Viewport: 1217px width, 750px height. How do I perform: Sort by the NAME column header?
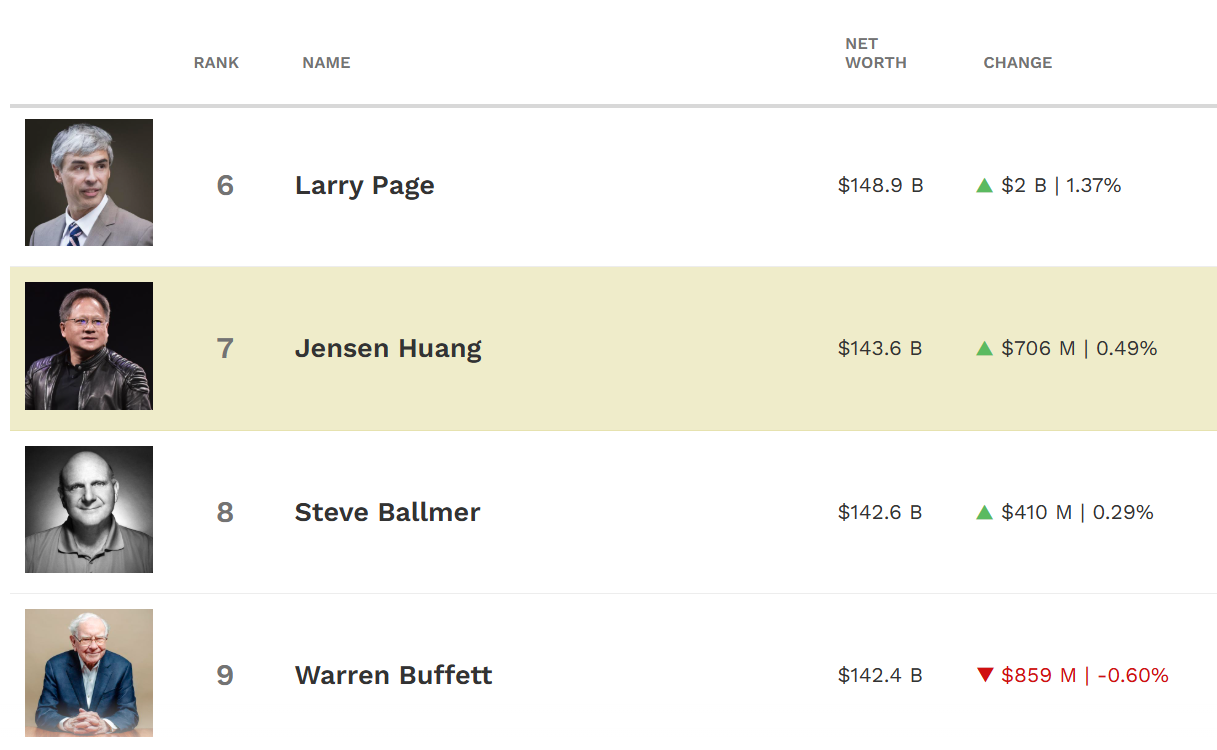pos(326,62)
